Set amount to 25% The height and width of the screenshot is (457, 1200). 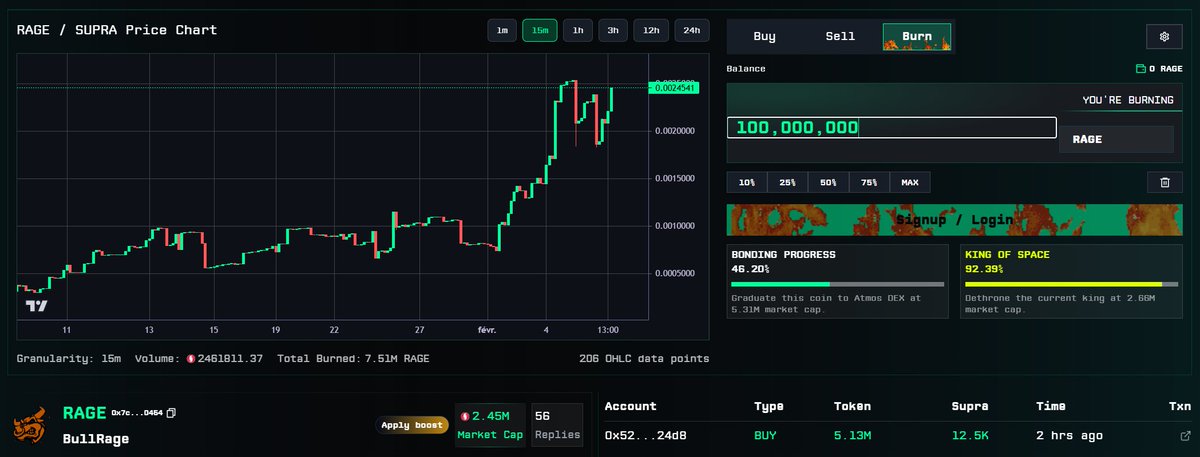pos(788,182)
